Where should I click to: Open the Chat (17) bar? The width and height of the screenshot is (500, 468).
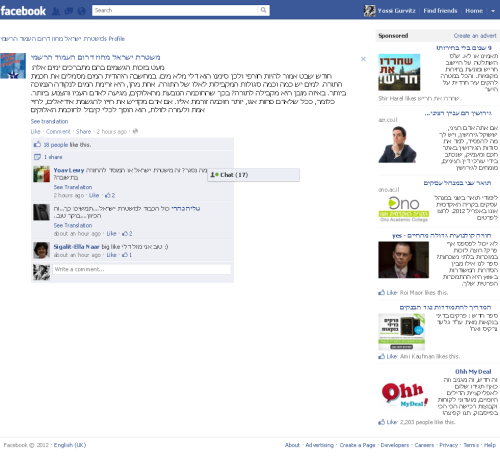253,175
